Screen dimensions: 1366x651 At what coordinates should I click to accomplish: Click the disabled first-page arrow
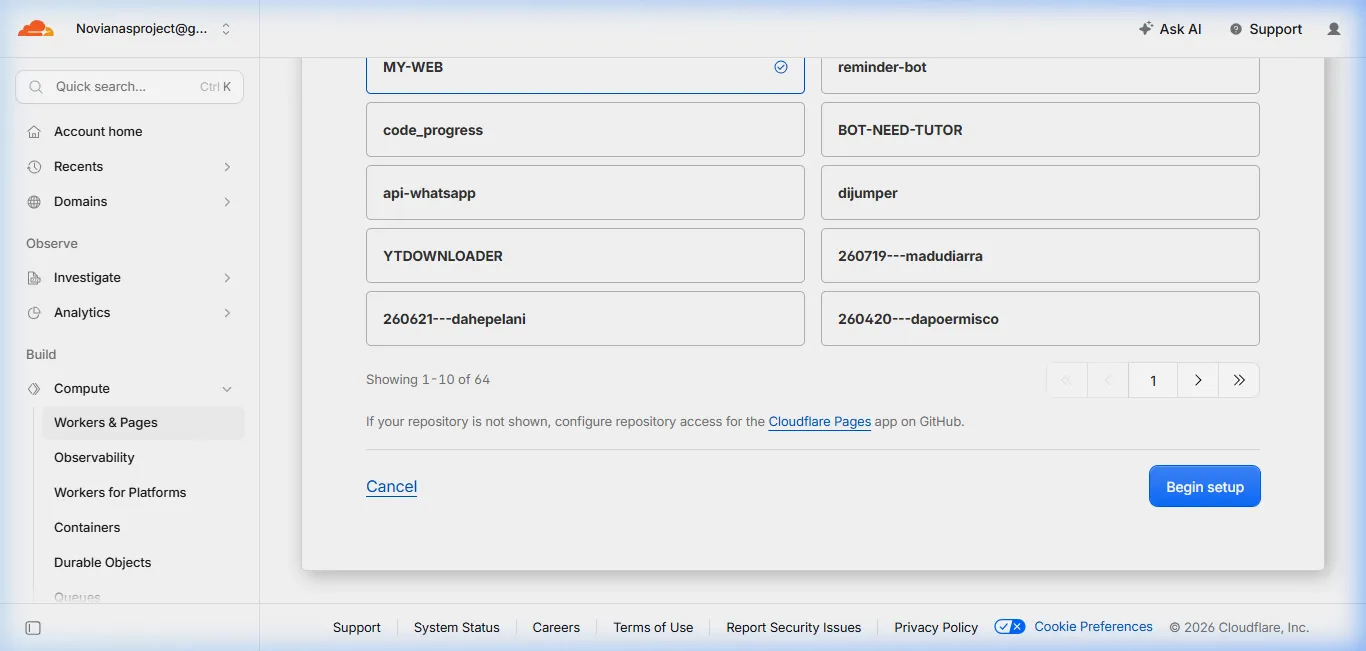click(1066, 380)
